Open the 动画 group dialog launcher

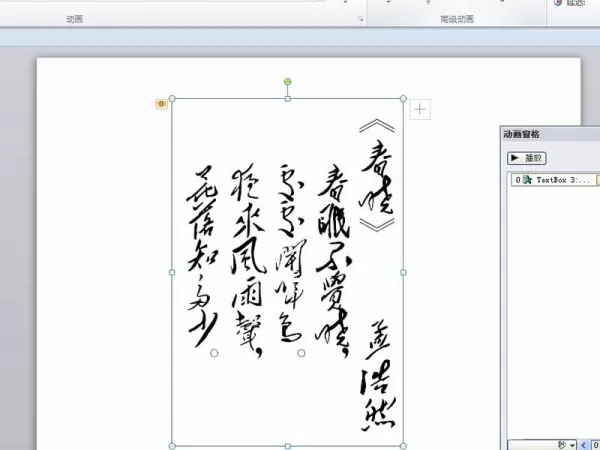[x=360, y=18]
